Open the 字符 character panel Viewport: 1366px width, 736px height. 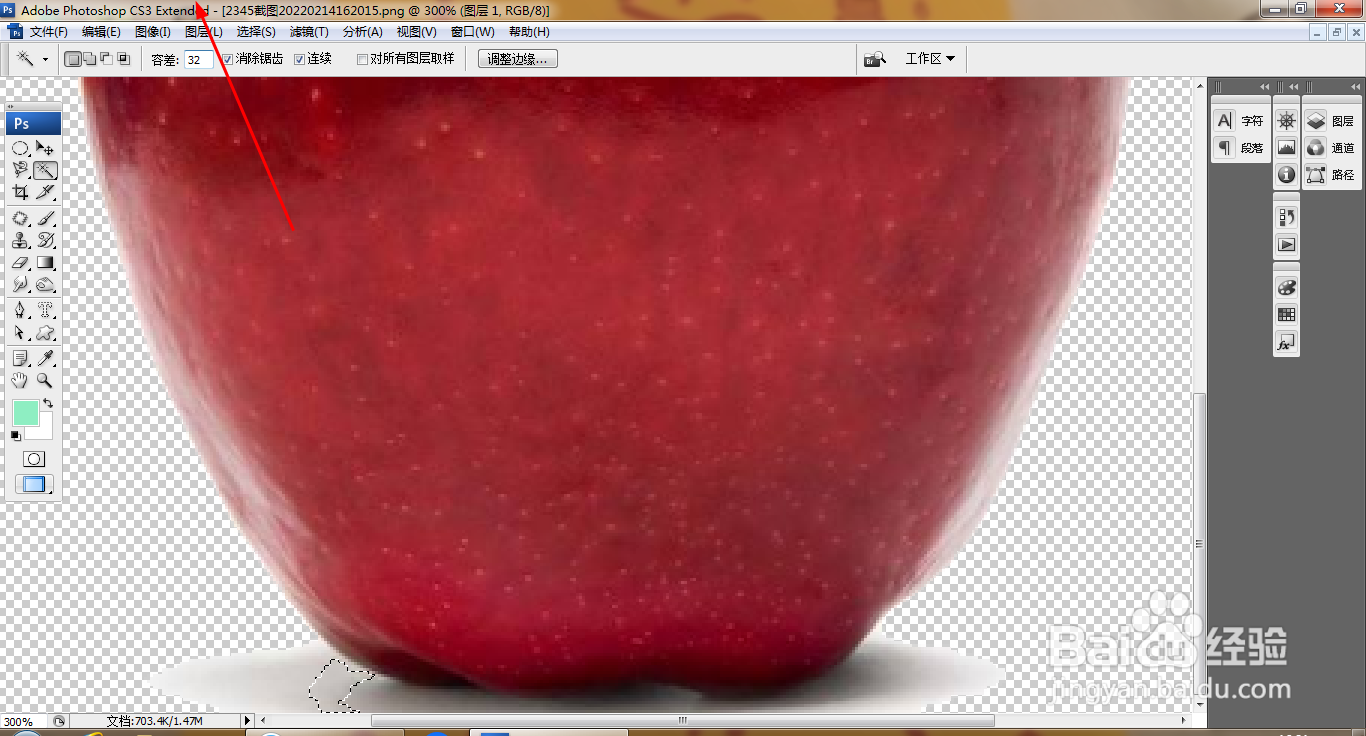coord(1240,121)
